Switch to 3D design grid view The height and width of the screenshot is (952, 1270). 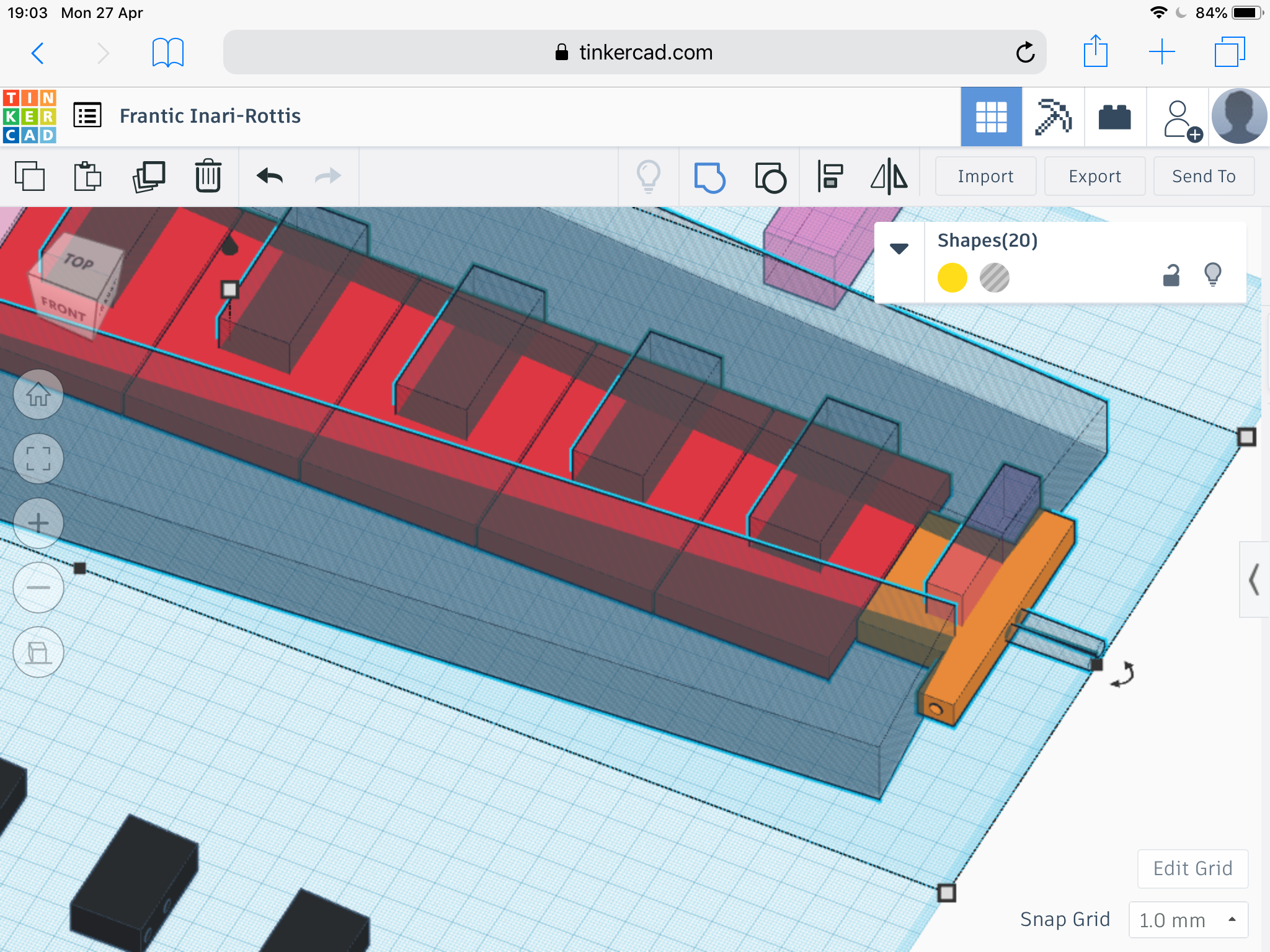(x=991, y=117)
